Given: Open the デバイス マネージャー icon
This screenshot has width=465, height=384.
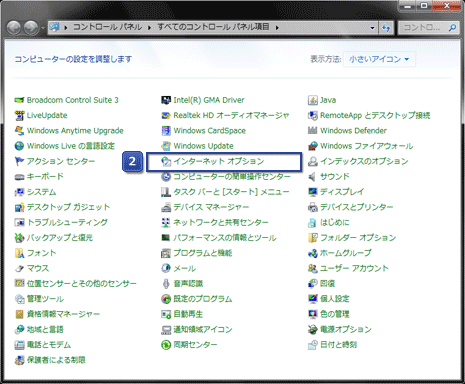Looking at the screenshot, I should click(x=166, y=207).
